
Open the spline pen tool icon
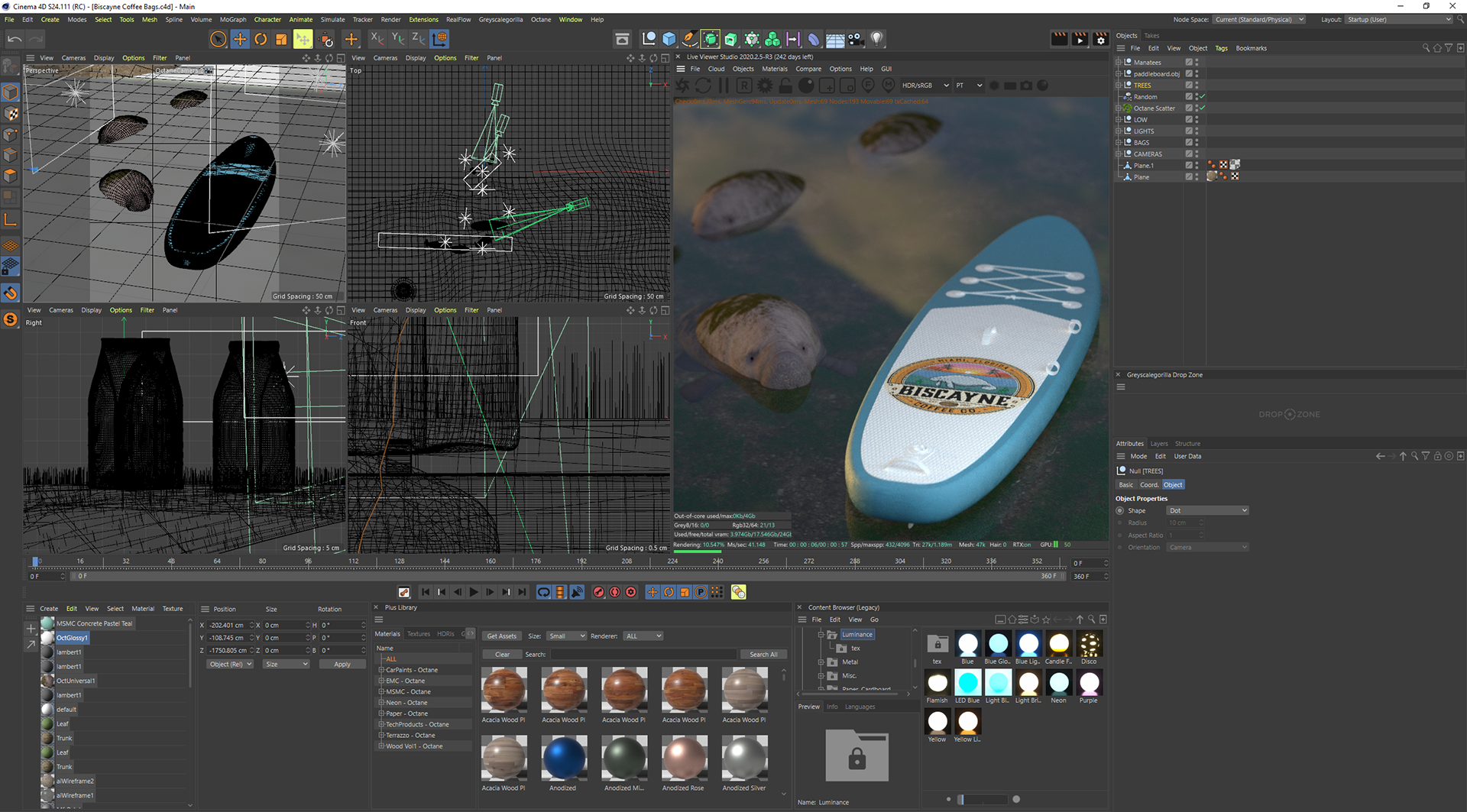click(x=690, y=39)
